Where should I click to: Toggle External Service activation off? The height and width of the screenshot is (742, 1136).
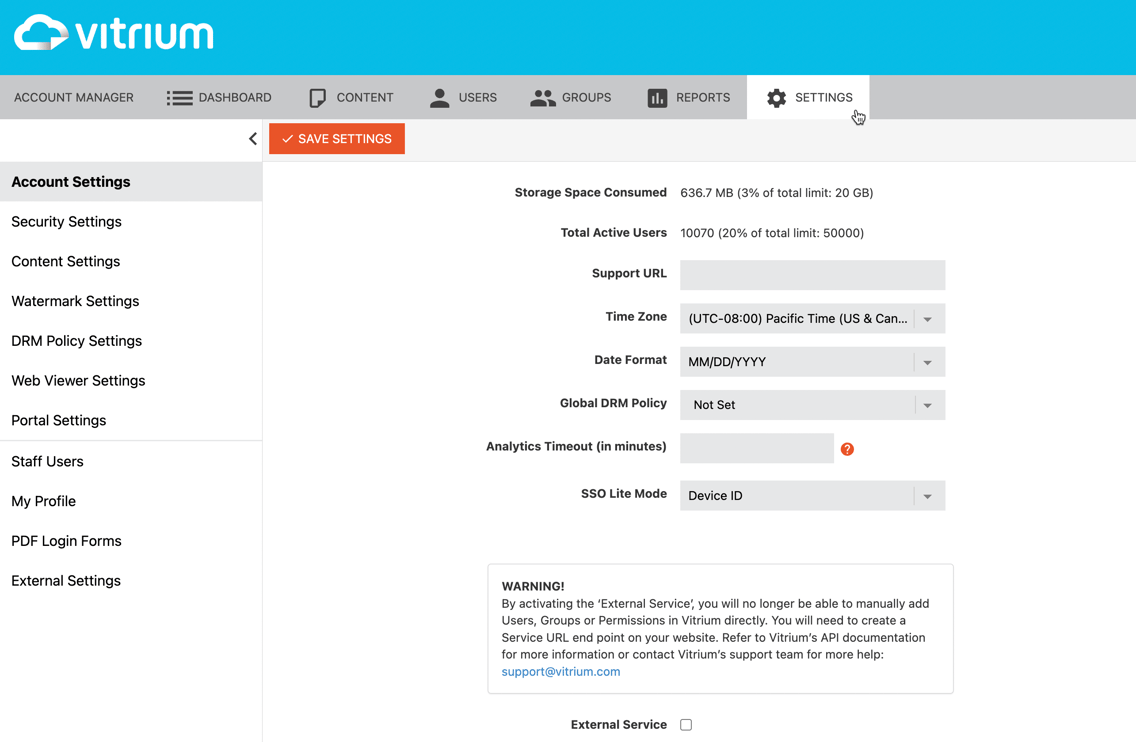(x=684, y=724)
